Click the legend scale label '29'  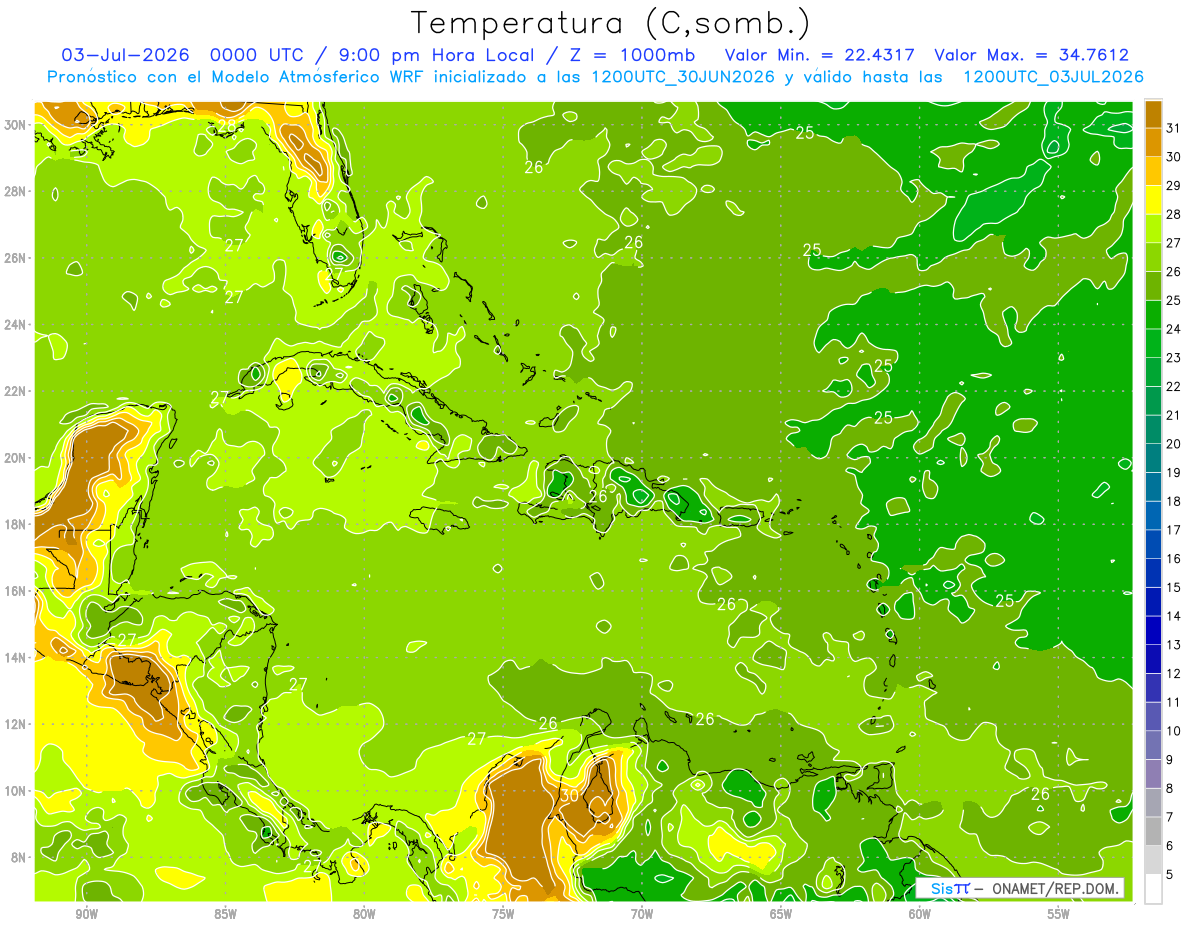[x=1173, y=185]
